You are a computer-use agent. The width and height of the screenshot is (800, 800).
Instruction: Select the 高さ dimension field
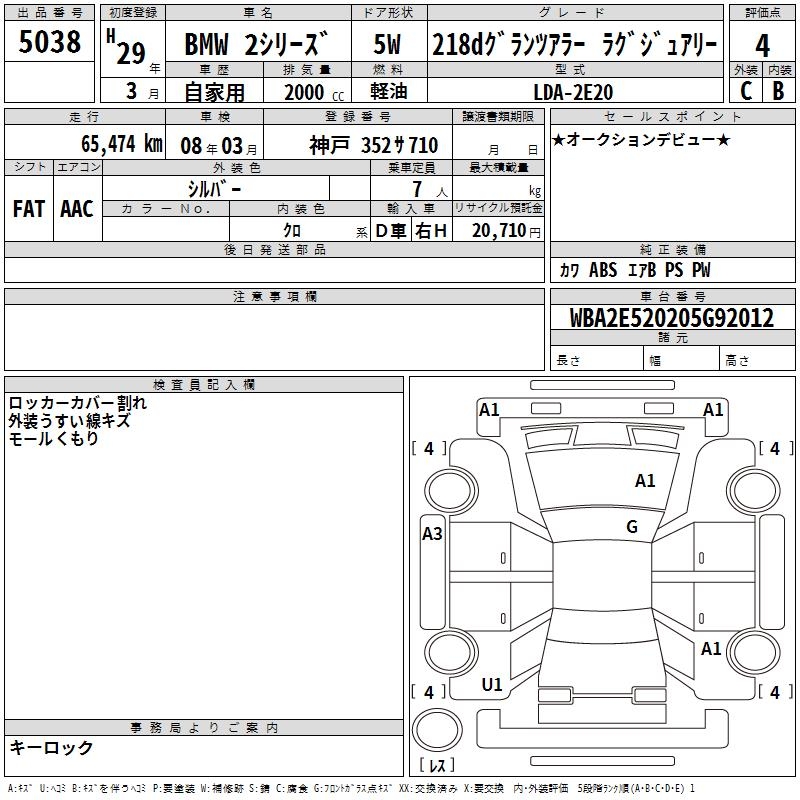click(758, 359)
